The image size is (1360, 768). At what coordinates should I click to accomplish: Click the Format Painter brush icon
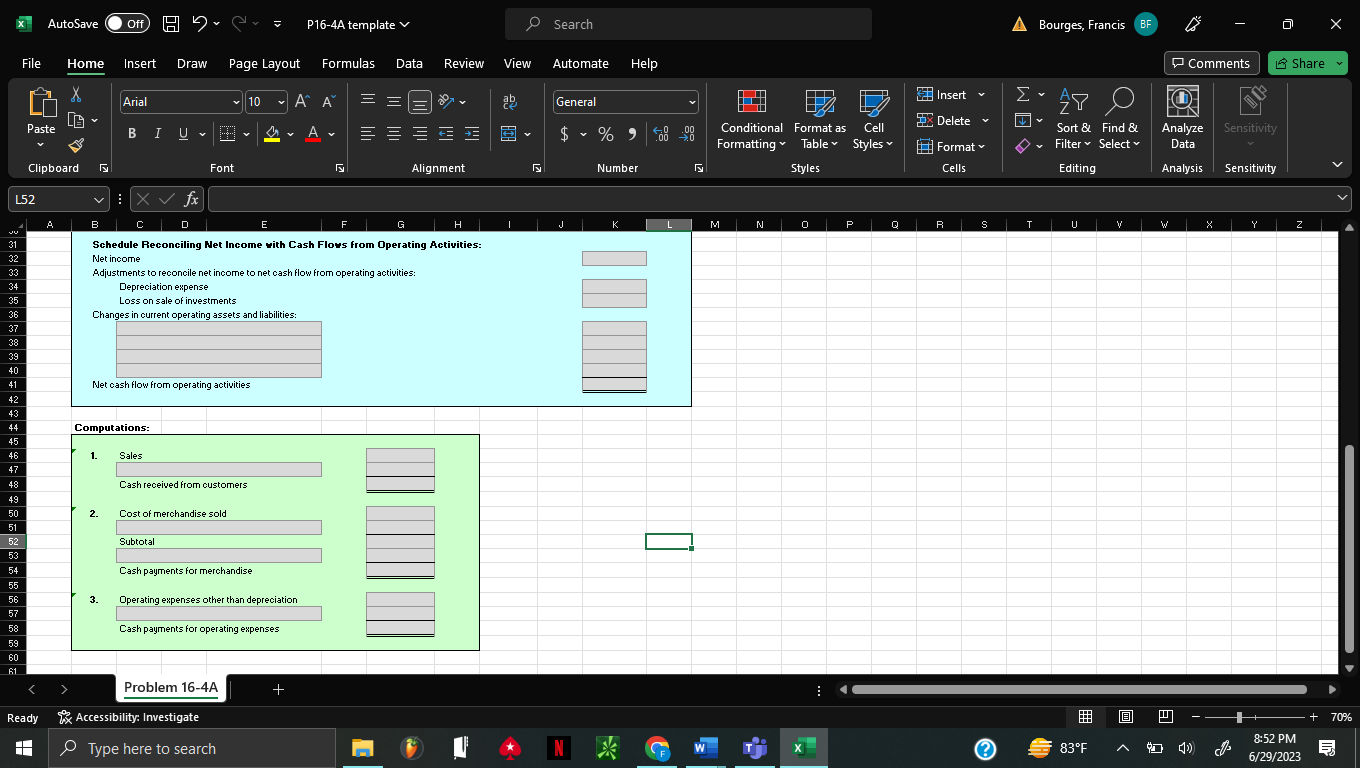pyautogui.click(x=75, y=147)
